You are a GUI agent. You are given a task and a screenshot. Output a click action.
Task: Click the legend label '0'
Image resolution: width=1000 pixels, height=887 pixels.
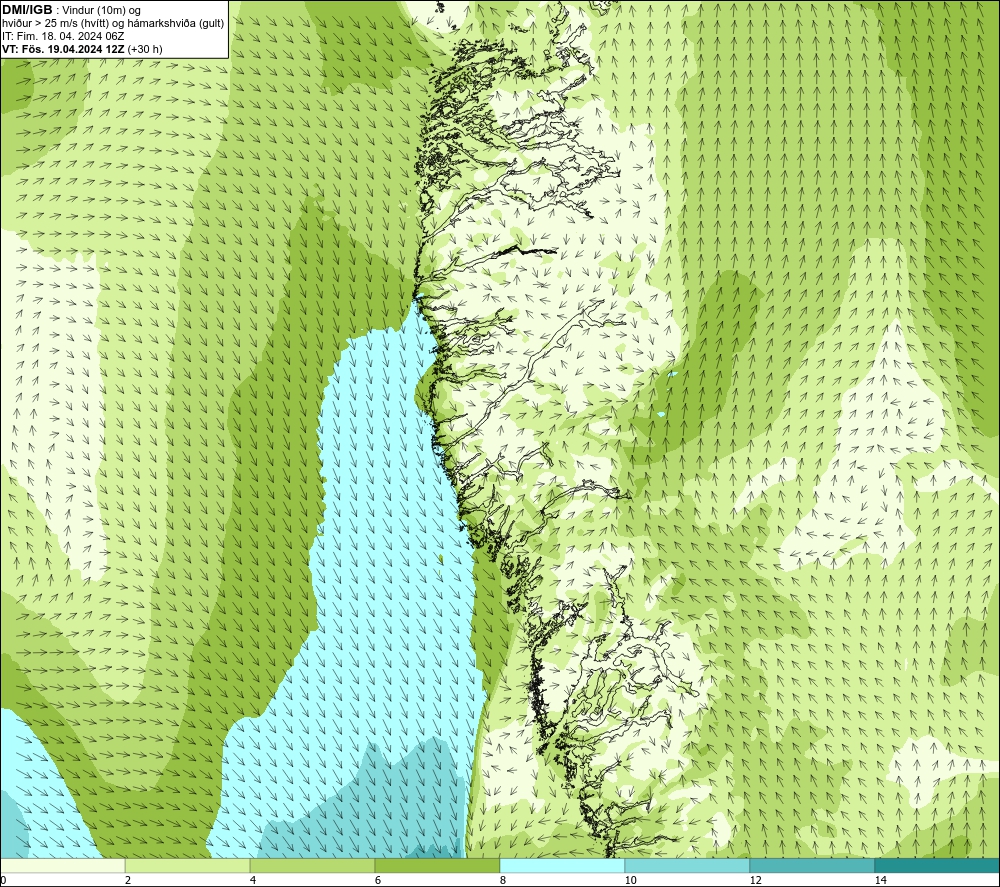coord(3,880)
